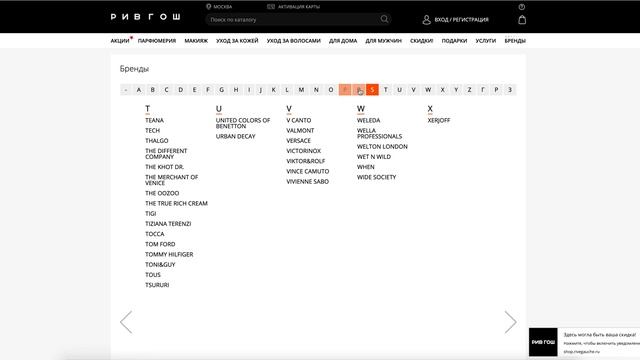This screenshot has height=360, width=640.
Task: Open the XERJOFF brand
Action: [x=439, y=120]
